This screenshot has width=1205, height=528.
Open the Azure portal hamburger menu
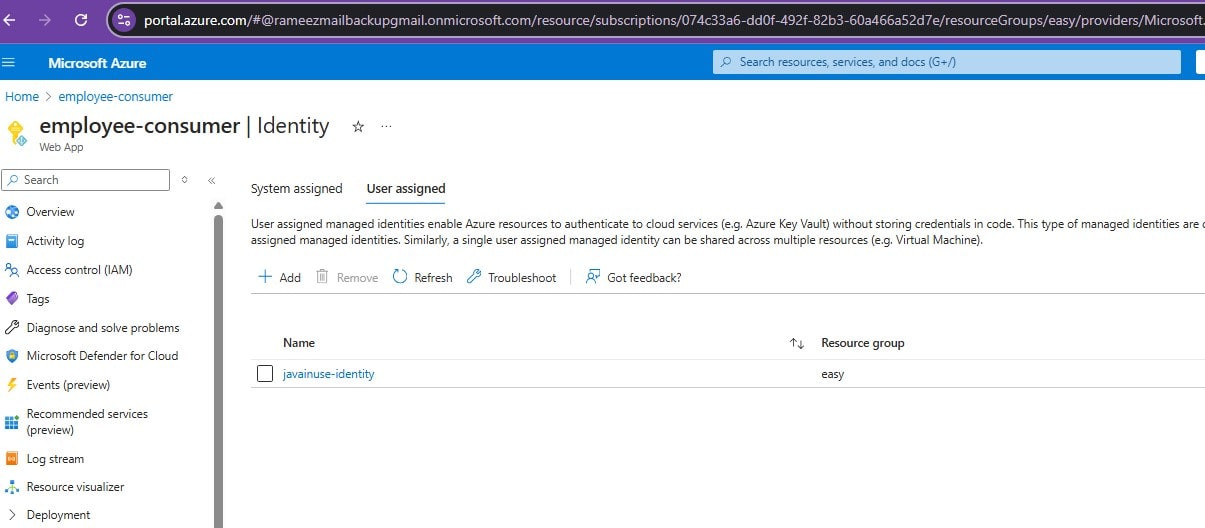click(9, 62)
